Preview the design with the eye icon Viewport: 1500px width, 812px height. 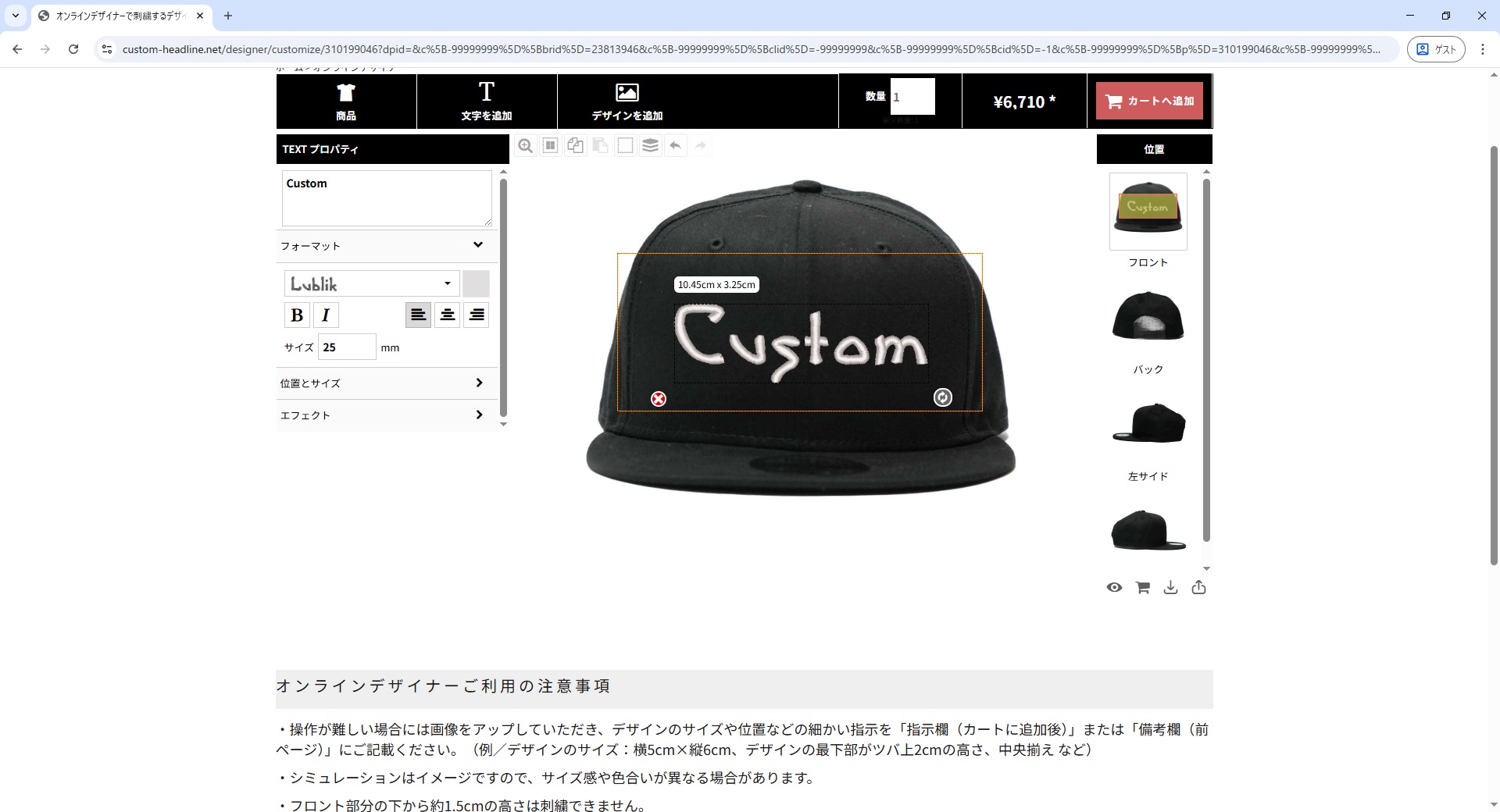[1114, 588]
